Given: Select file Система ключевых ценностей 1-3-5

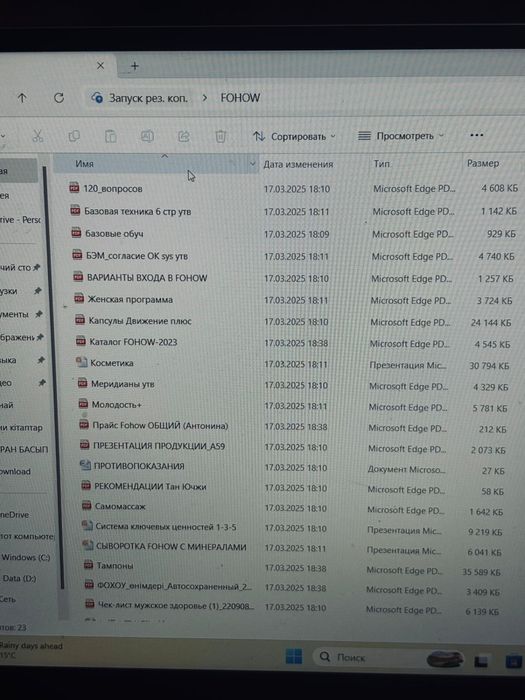Looking at the screenshot, I should click(166, 526).
